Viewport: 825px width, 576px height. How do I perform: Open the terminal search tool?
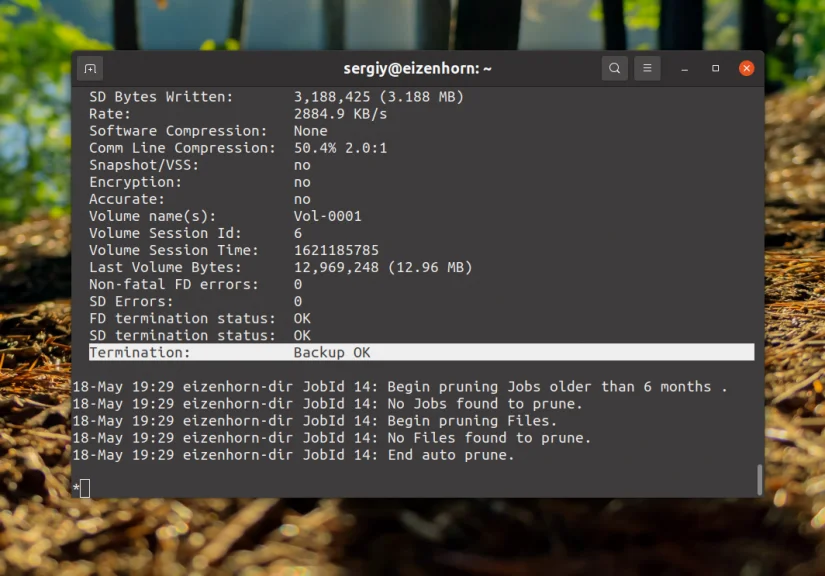click(x=615, y=68)
